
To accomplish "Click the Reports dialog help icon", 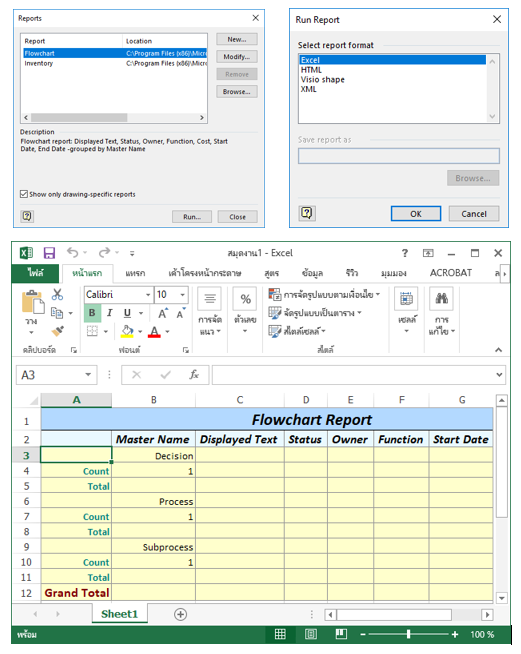I will coord(27,216).
